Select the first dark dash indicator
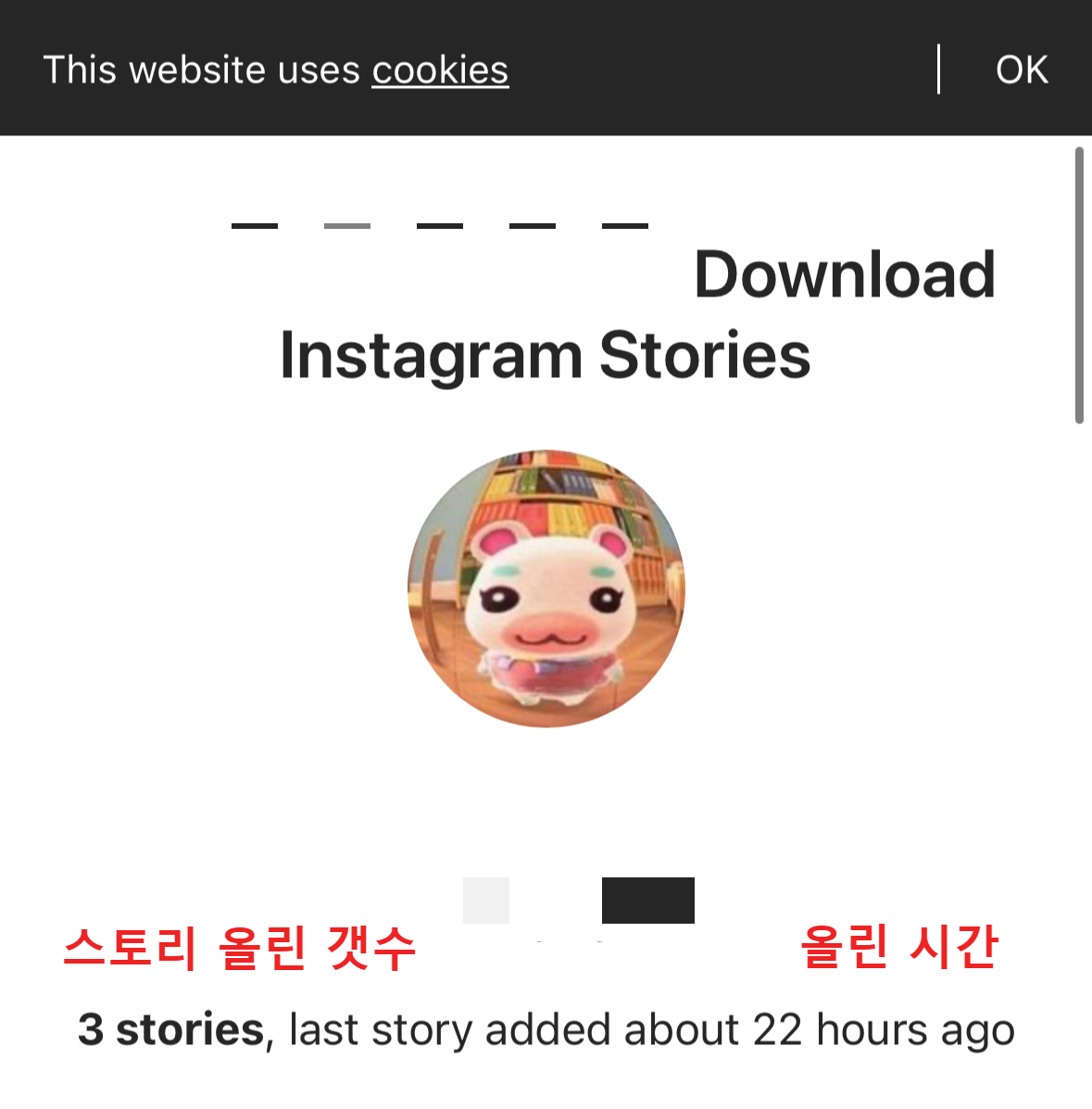 pyautogui.click(x=255, y=226)
